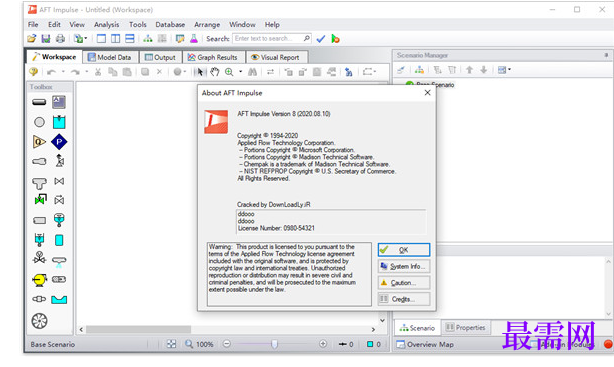The height and width of the screenshot is (367, 614).
Task: Click the blue checkmark icon beside search field
Action: click(x=321, y=39)
